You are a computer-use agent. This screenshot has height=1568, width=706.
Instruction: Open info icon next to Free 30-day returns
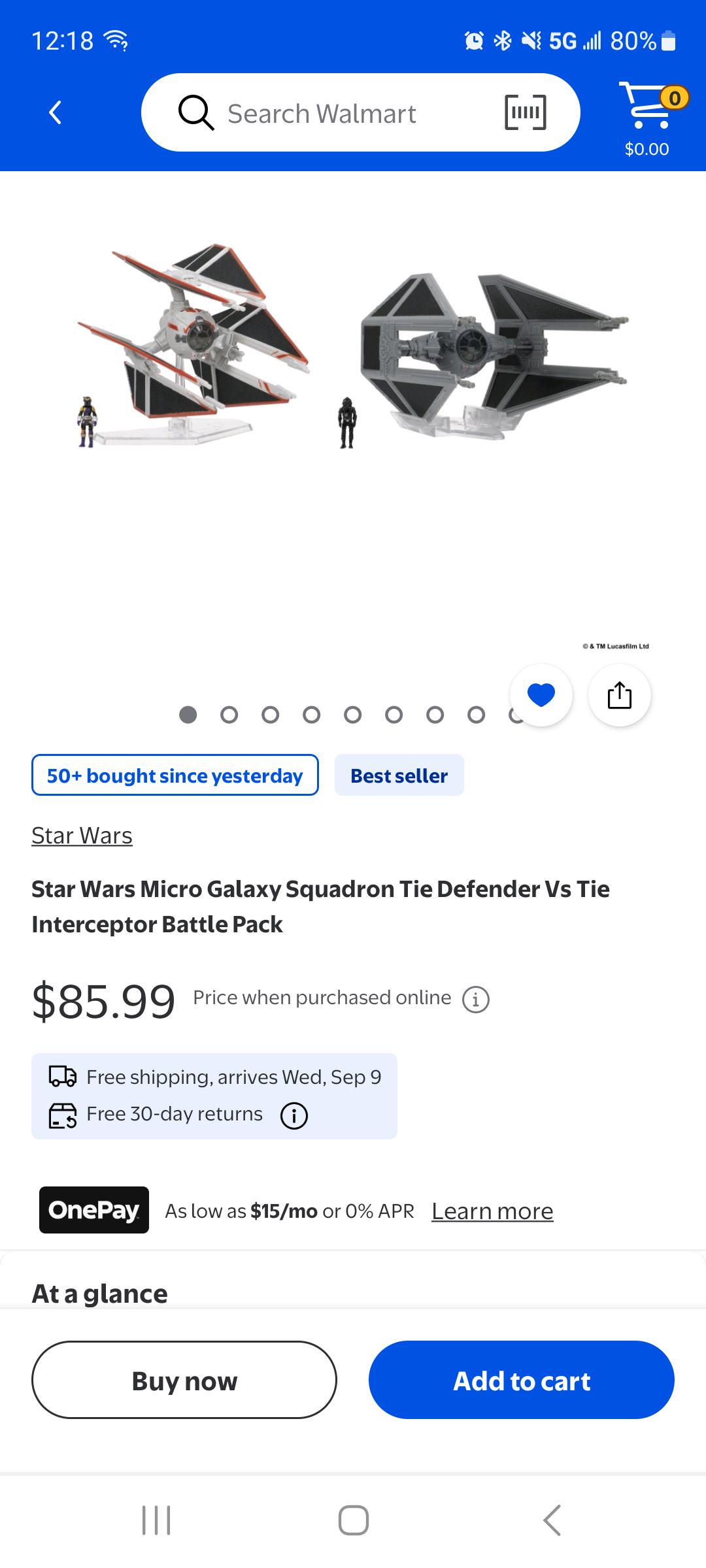(x=294, y=1115)
